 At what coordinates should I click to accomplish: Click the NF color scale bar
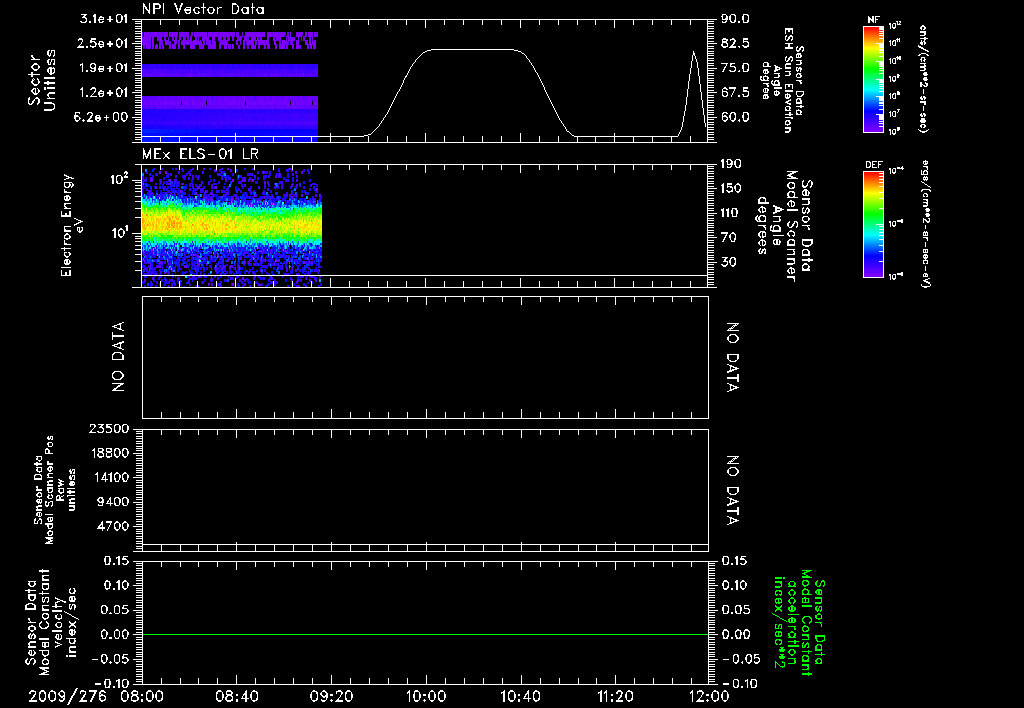[x=873, y=78]
